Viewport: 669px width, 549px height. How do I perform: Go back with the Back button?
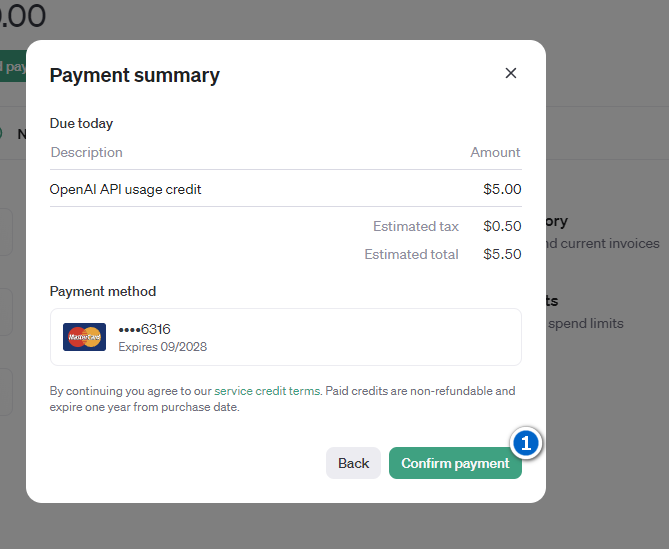click(x=353, y=463)
